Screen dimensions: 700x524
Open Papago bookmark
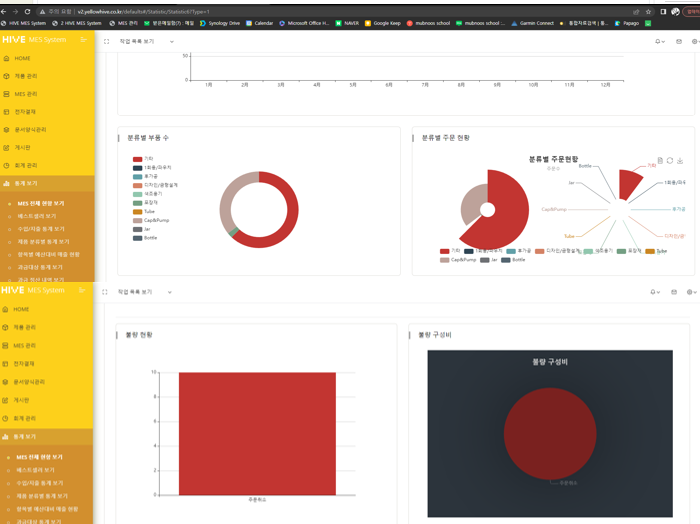point(627,23)
